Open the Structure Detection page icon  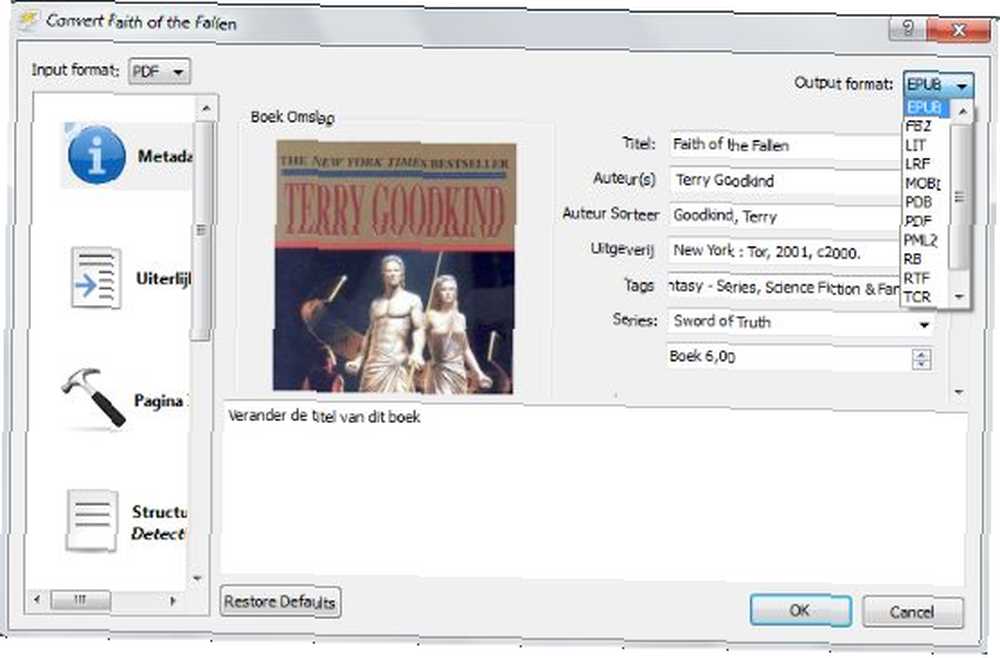92,520
